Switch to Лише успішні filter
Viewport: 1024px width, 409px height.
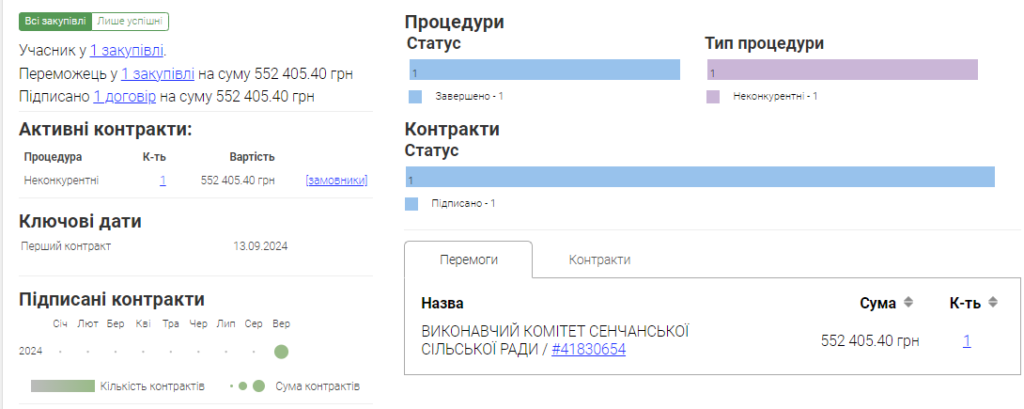click(130, 22)
